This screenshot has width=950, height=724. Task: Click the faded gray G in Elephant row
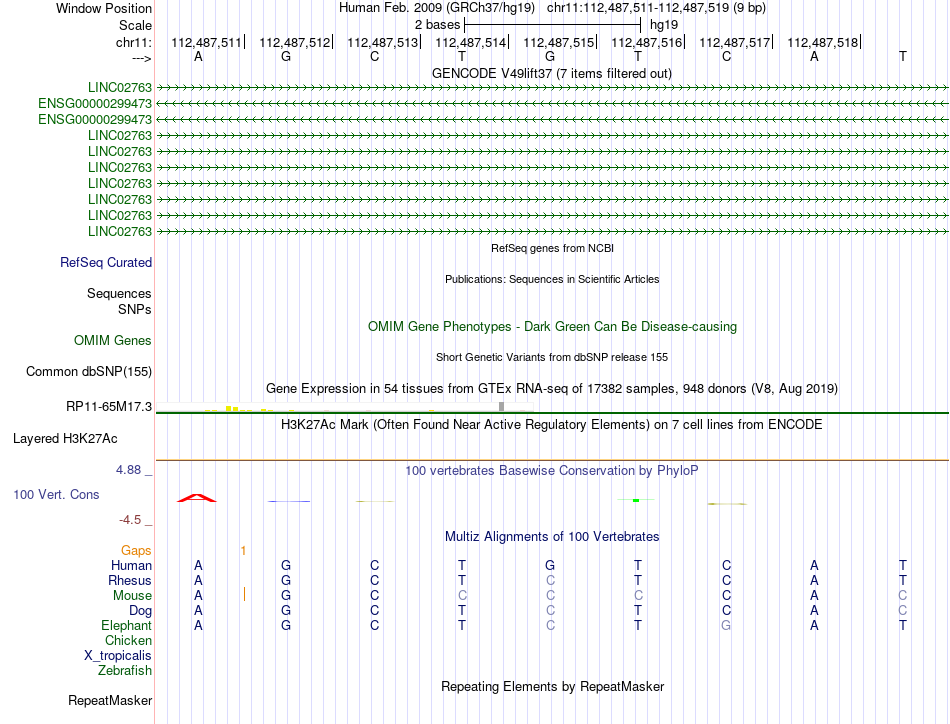(x=726, y=625)
